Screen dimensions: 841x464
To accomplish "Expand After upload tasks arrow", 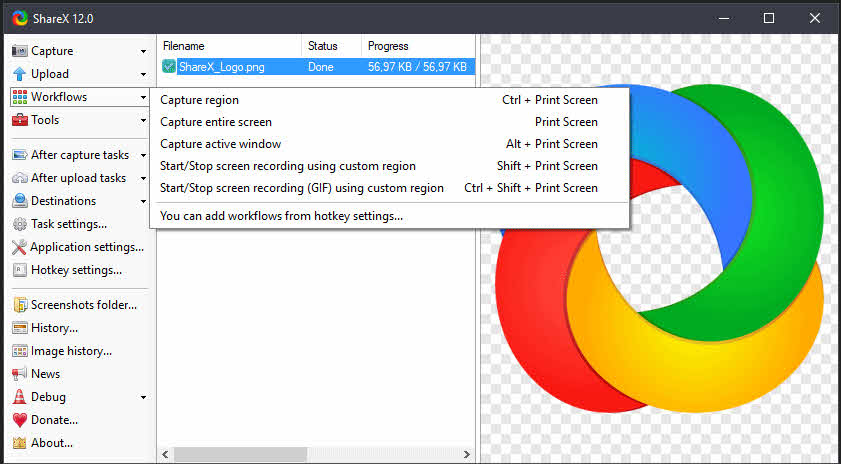I will coord(143,179).
